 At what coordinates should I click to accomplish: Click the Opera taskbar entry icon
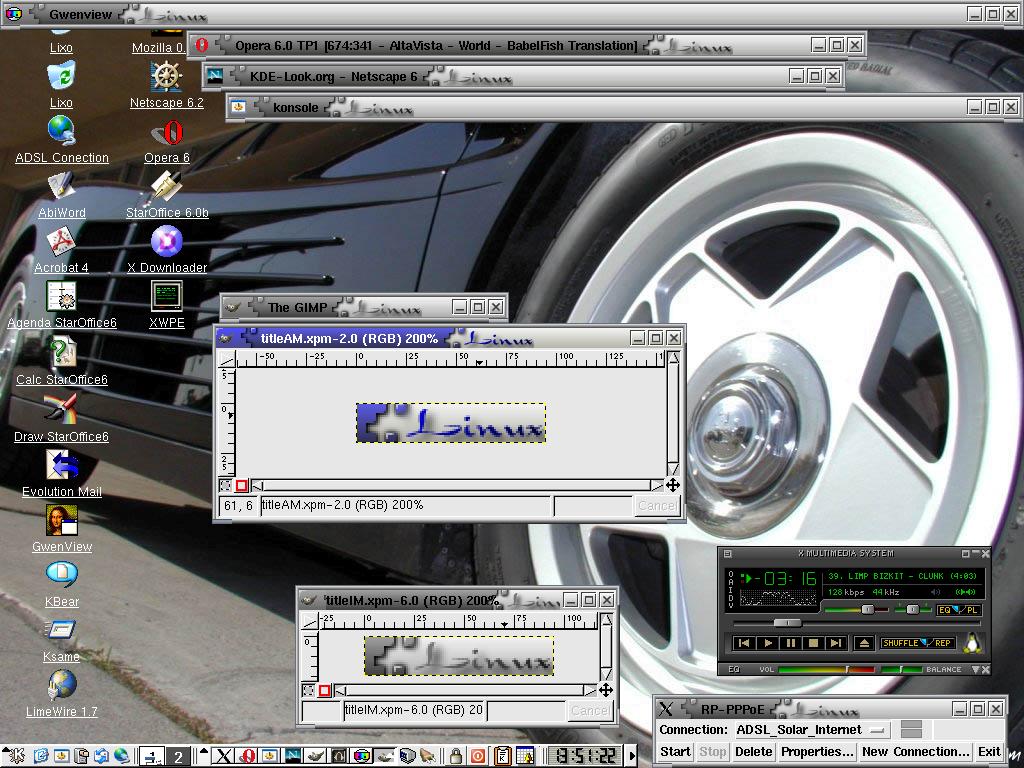[x=247, y=756]
